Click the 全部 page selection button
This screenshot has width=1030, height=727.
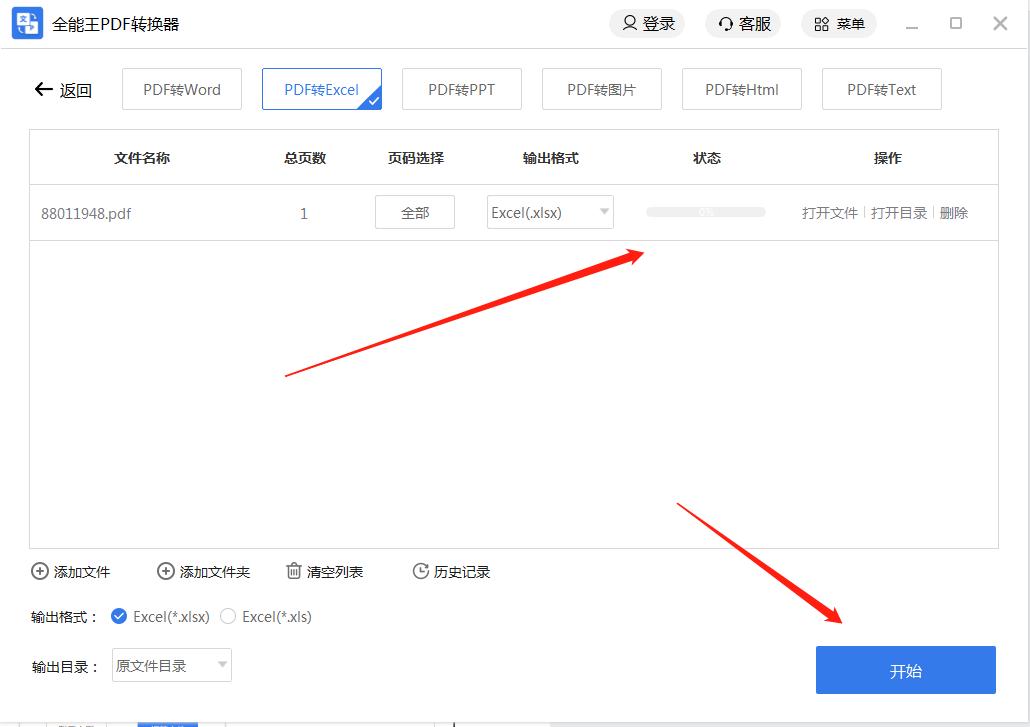(415, 212)
